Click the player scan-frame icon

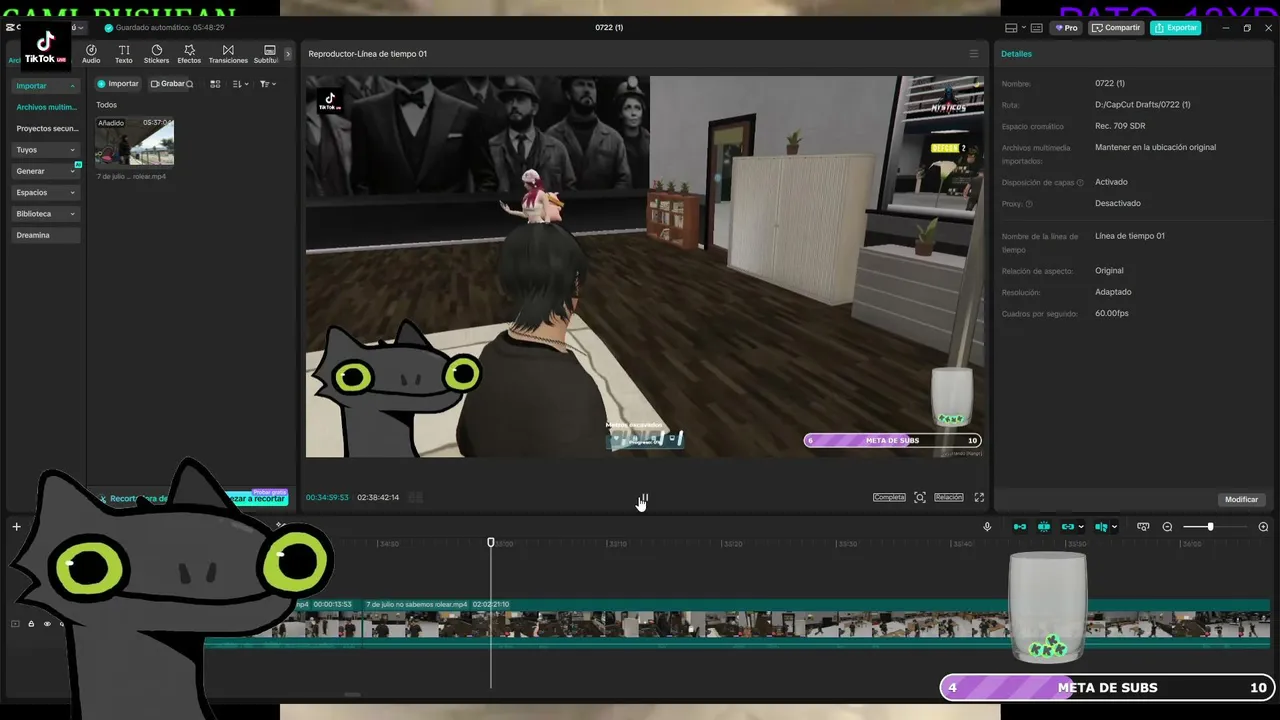pos(920,497)
